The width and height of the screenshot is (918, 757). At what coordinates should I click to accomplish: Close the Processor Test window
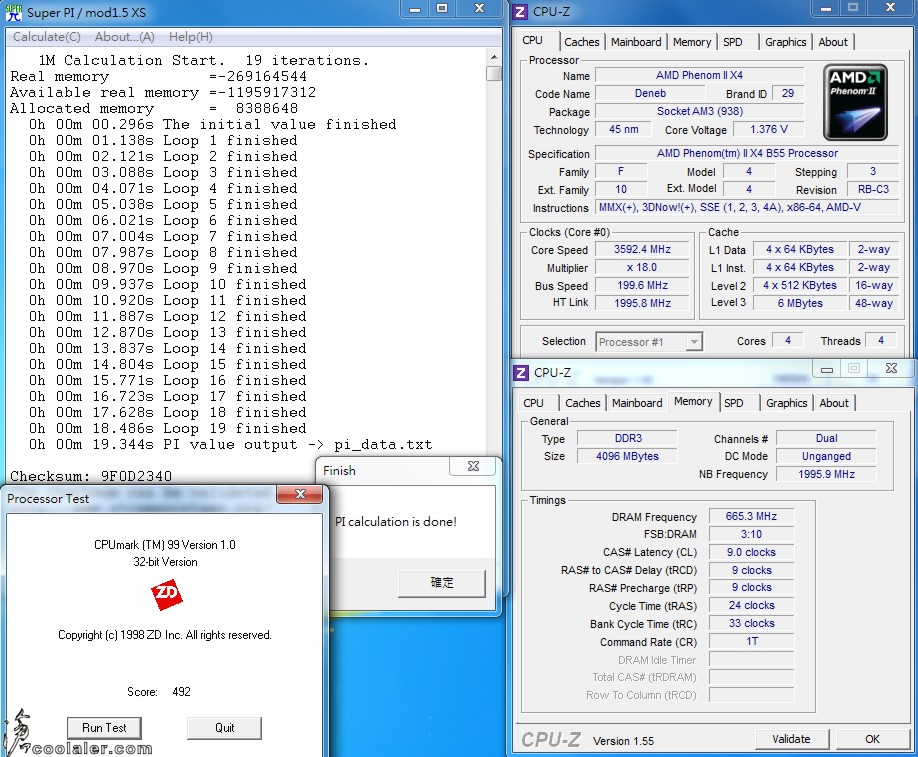(x=299, y=496)
